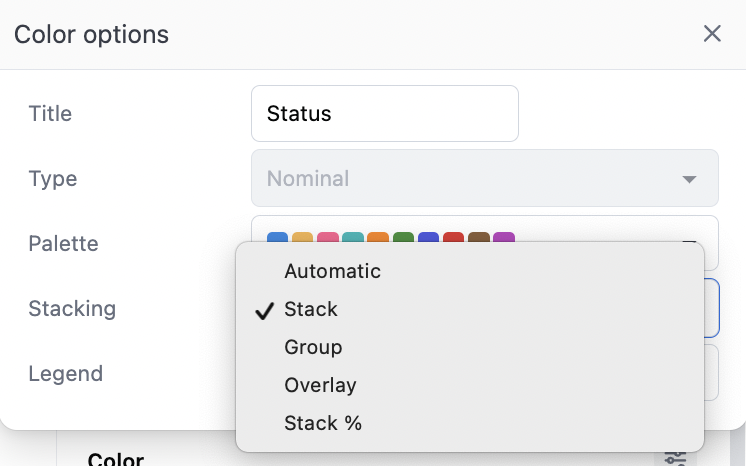The width and height of the screenshot is (746, 466).
Task: Click the checkmark beside Stack
Action: [264, 310]
